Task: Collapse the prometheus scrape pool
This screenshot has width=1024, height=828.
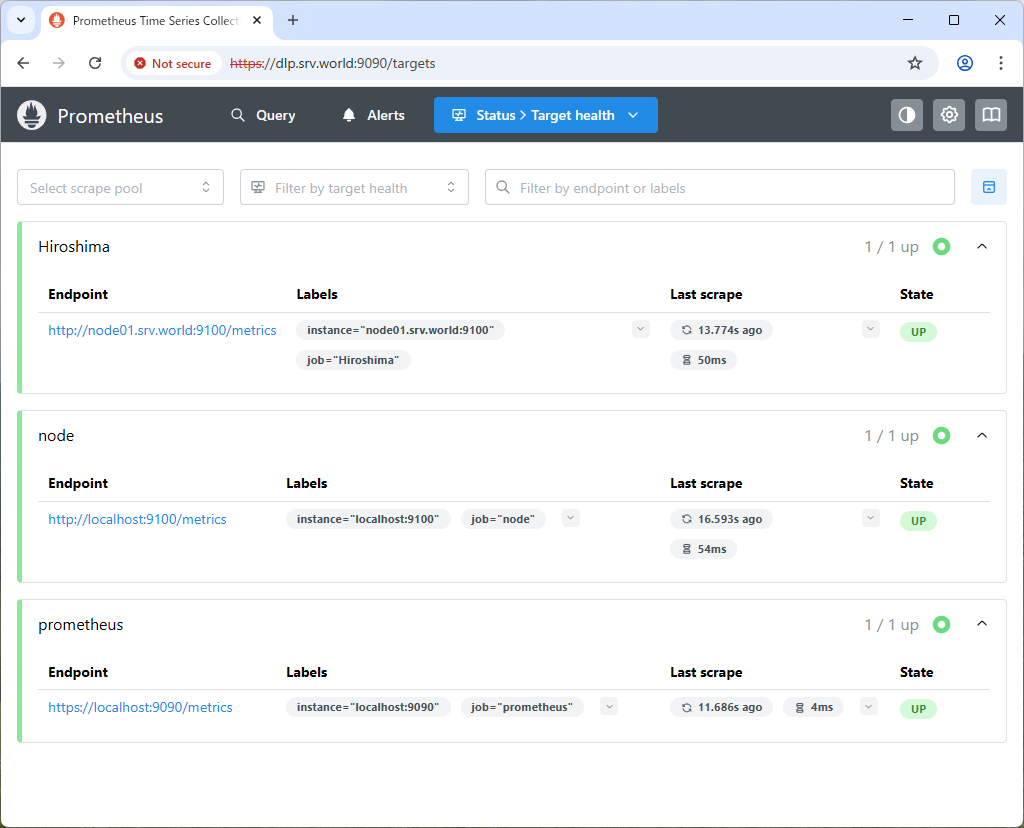Action: [x=982, y=624]
